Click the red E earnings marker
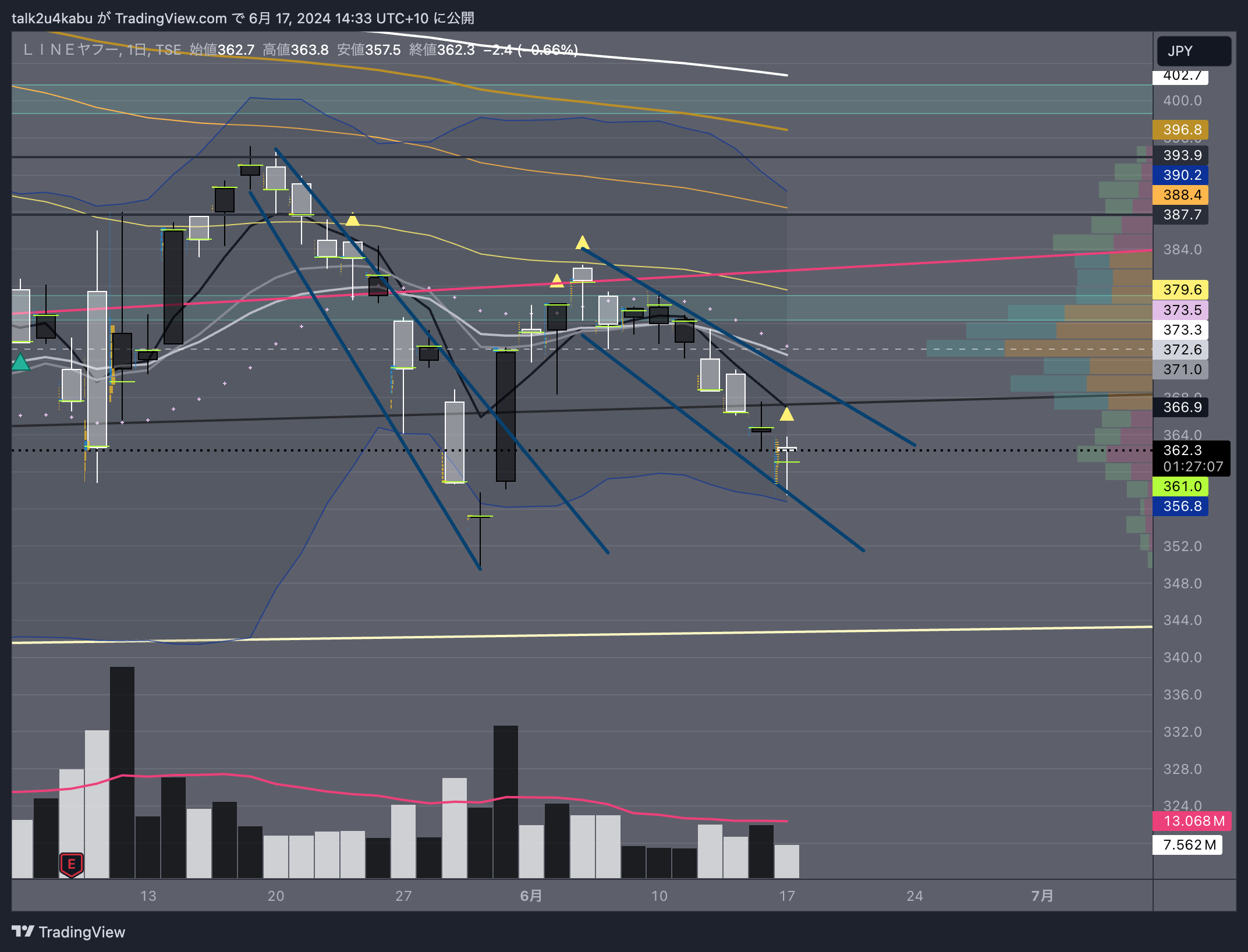The height and width of the screenshot is (952, 1248). [x=71, y=864]
